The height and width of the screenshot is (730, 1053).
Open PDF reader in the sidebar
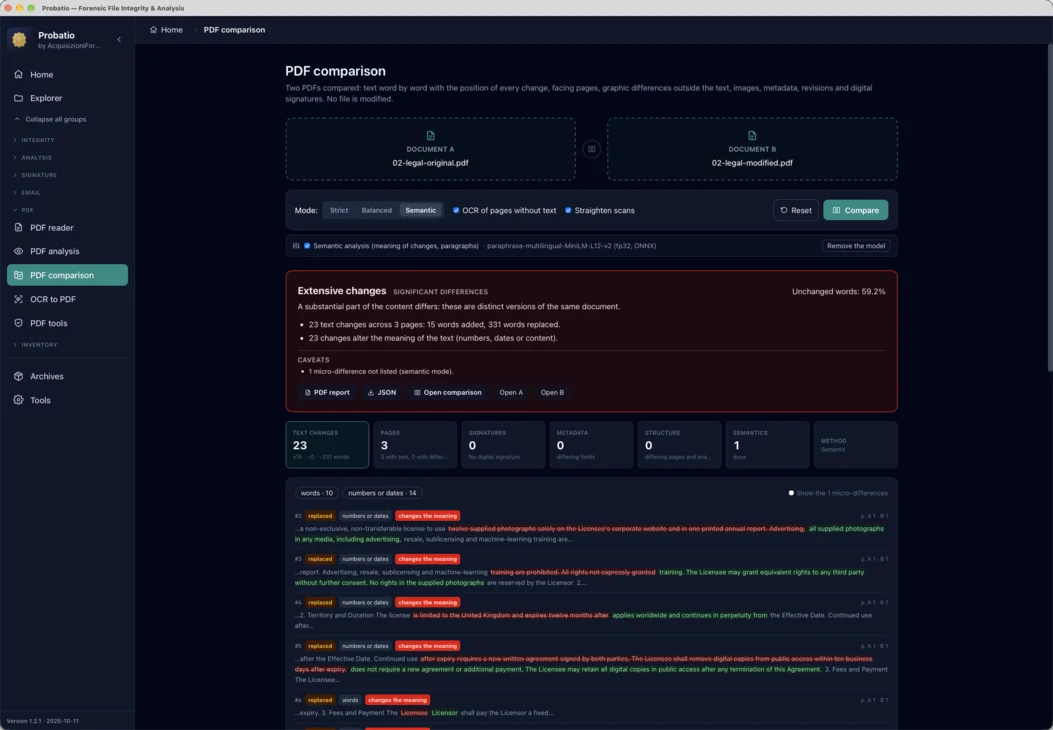pos(67,228)
